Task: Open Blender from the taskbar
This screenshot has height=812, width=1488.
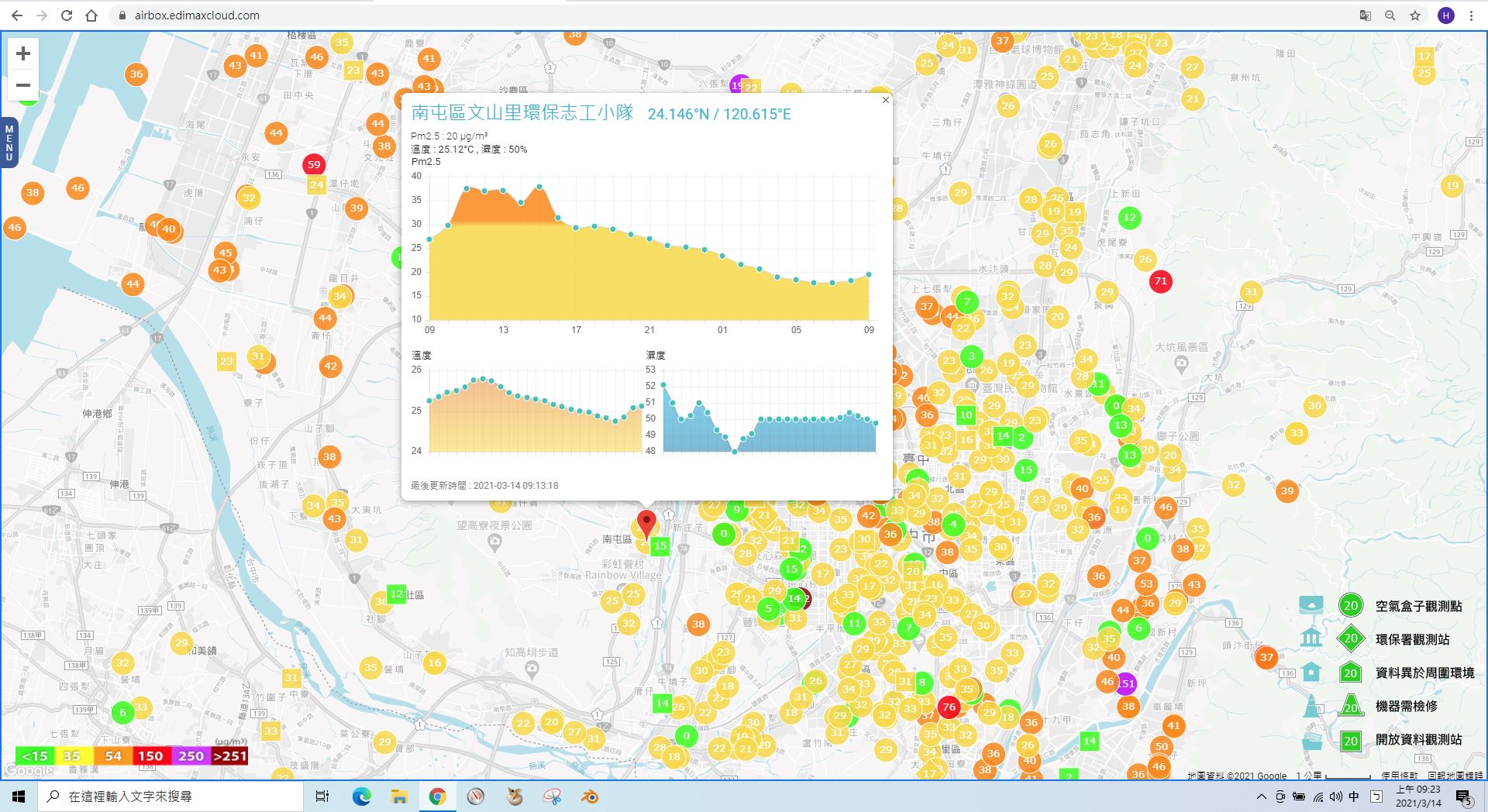Action: (x=591, y=797)
